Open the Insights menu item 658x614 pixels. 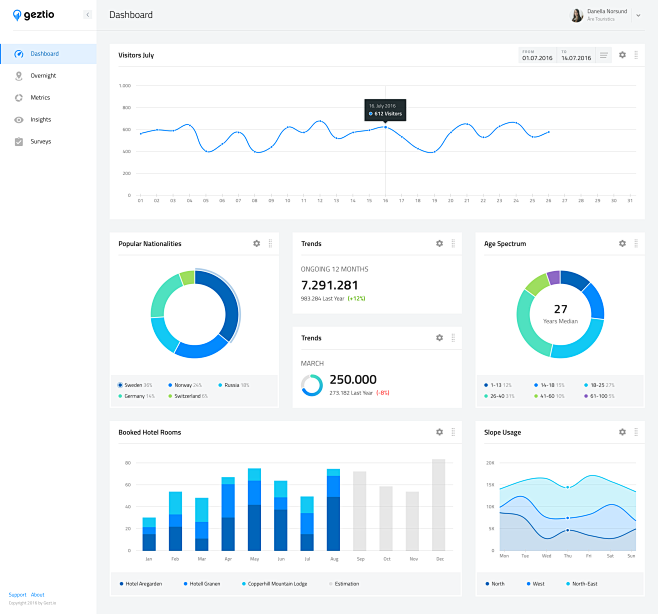48,120
